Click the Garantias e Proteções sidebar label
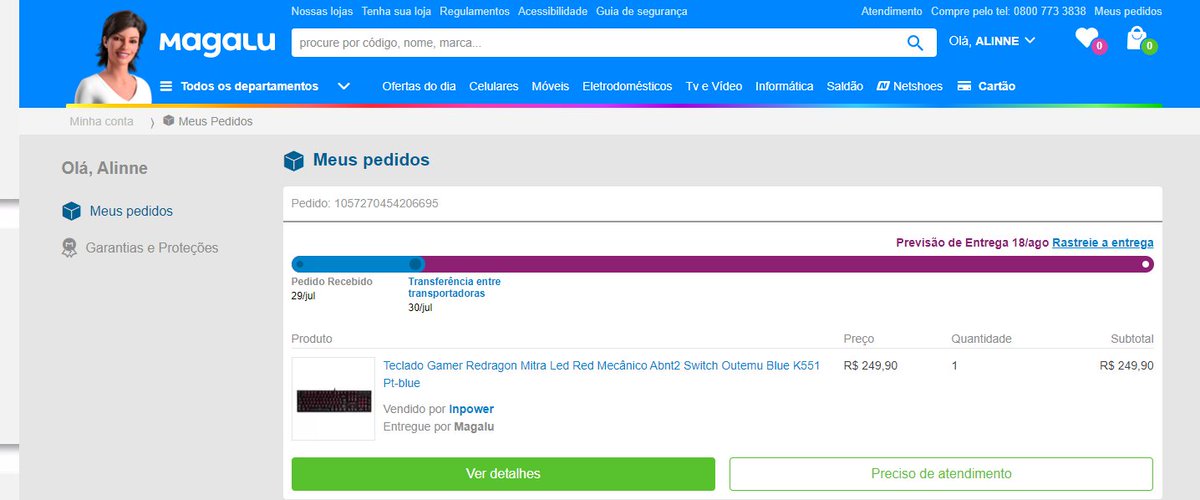Viewport: 1200px width, 500px height. [152, 248]
